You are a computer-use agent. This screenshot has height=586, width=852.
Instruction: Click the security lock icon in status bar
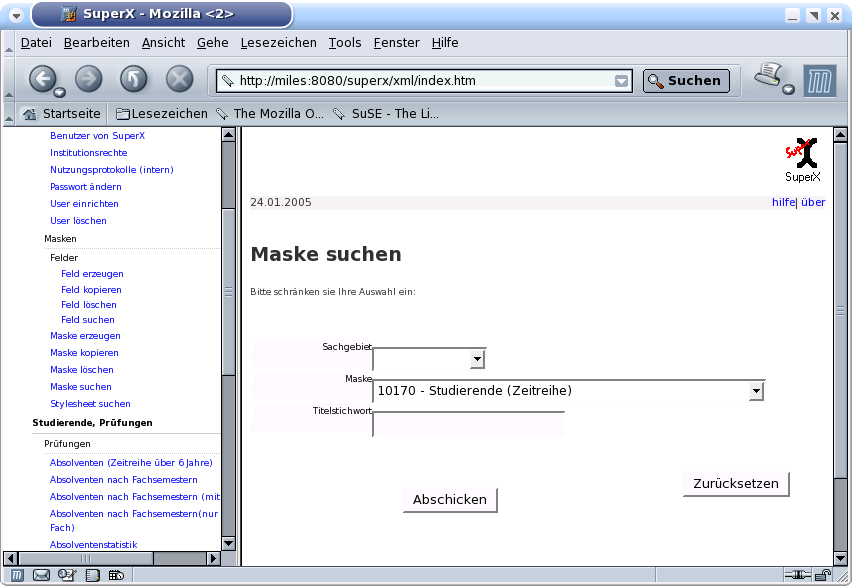coord(824,575)
